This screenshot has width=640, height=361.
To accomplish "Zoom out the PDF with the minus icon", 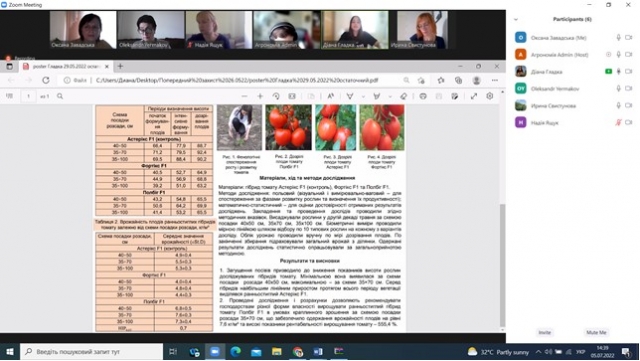I will [244, 96].
